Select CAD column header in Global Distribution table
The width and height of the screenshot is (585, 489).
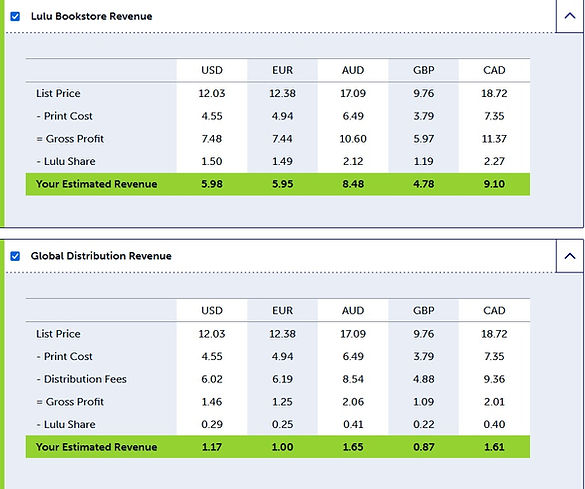pos(494,310)
